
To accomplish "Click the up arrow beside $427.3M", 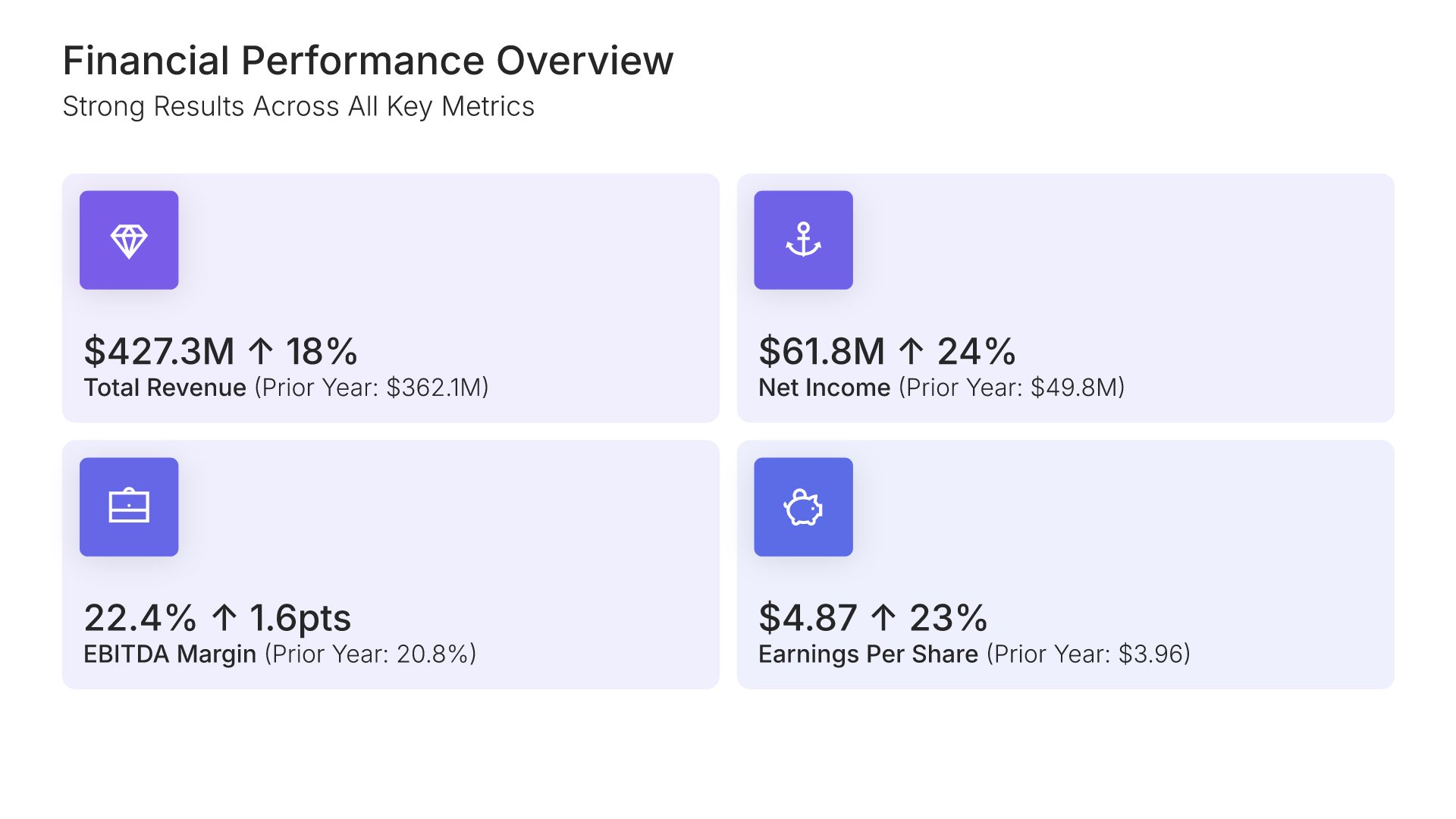I will (260, 351).
